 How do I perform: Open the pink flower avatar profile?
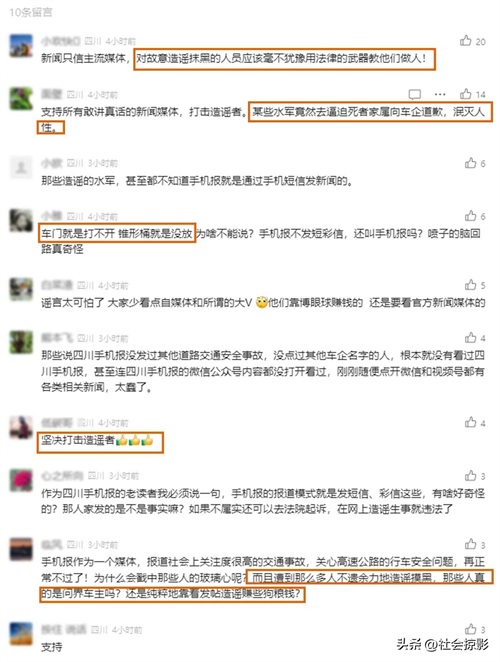21,480
